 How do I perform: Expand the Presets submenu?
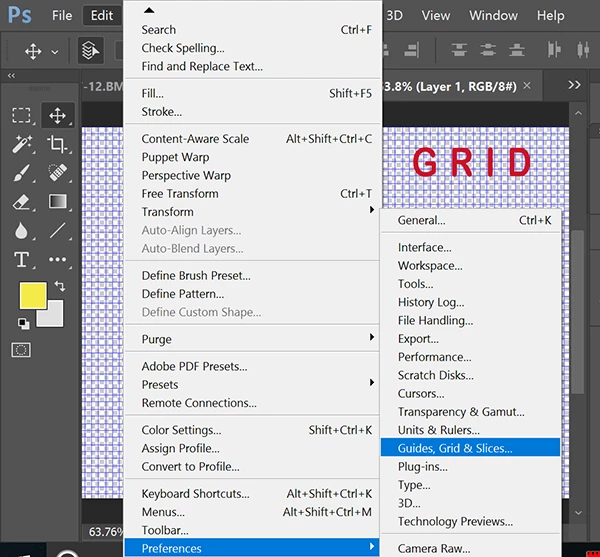click(253, 384)
